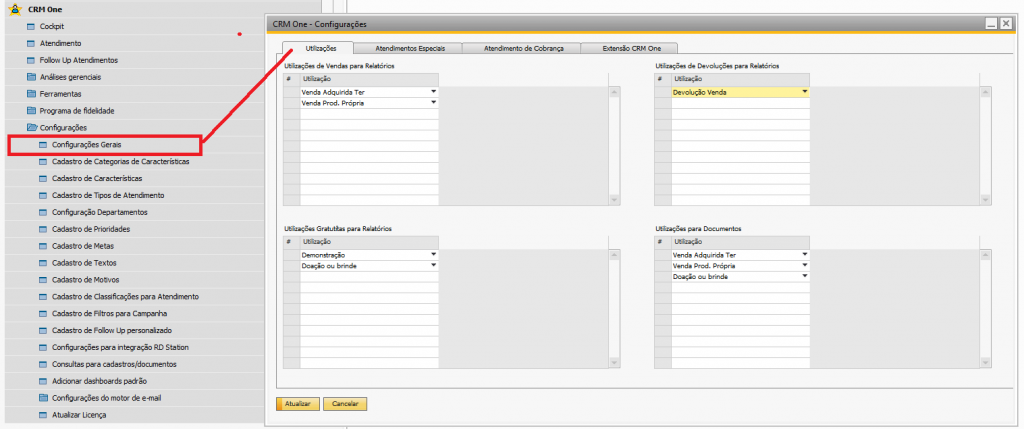Switch to the Atendimentos Especiais tab
Screen dimensions: 1024x429
click(417, 48)
